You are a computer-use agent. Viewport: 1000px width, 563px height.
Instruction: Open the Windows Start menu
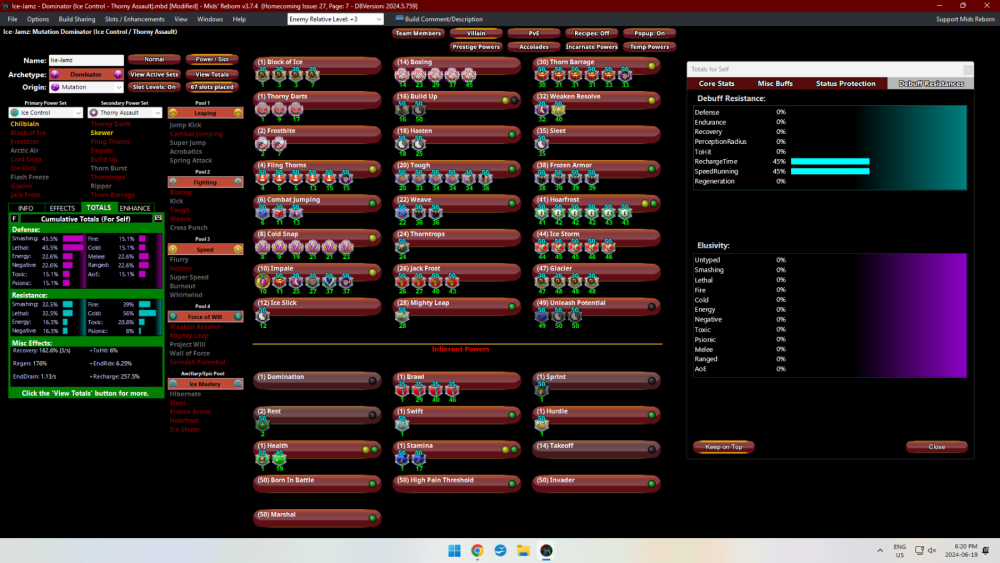coord(454,551)
